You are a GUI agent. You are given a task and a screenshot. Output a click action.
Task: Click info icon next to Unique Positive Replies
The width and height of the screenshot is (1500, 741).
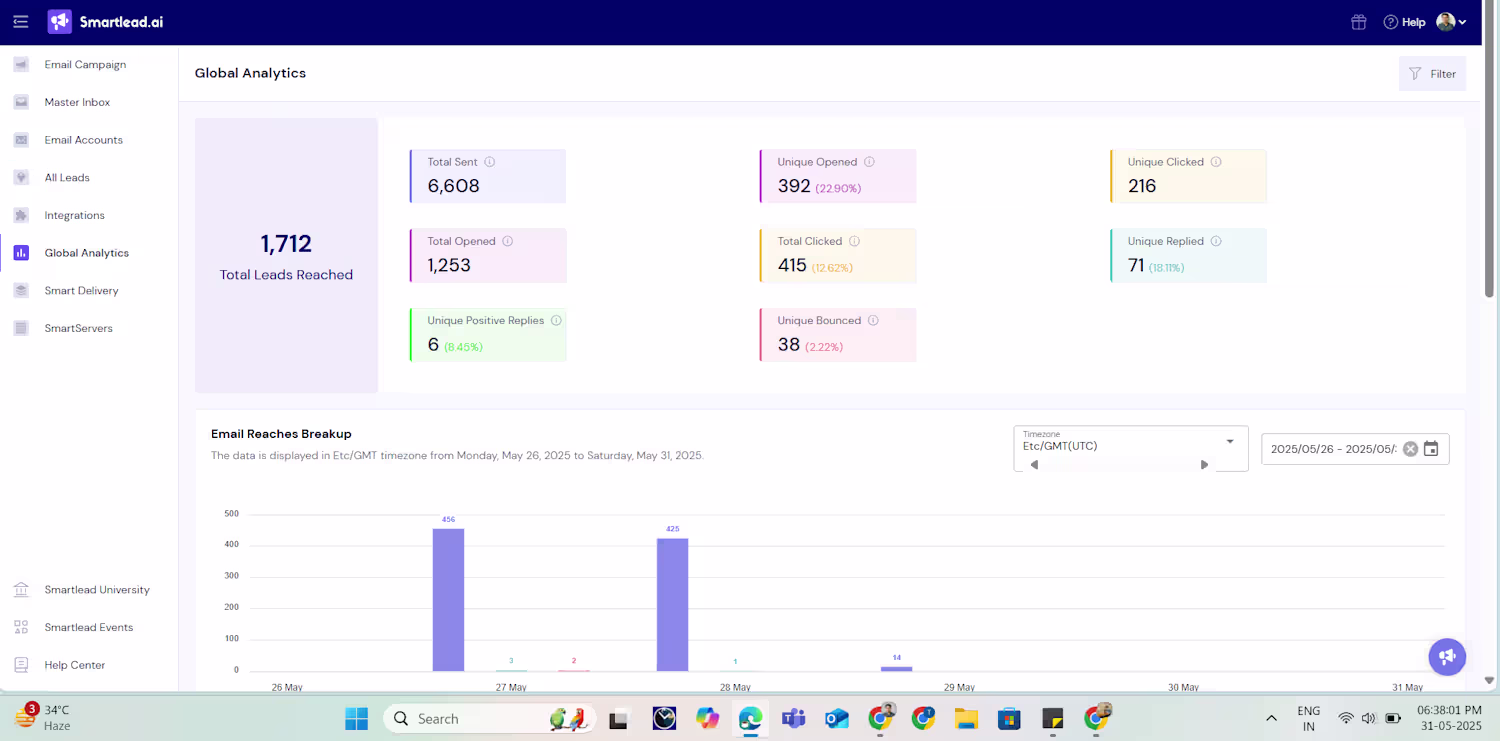tap(556, 321)
